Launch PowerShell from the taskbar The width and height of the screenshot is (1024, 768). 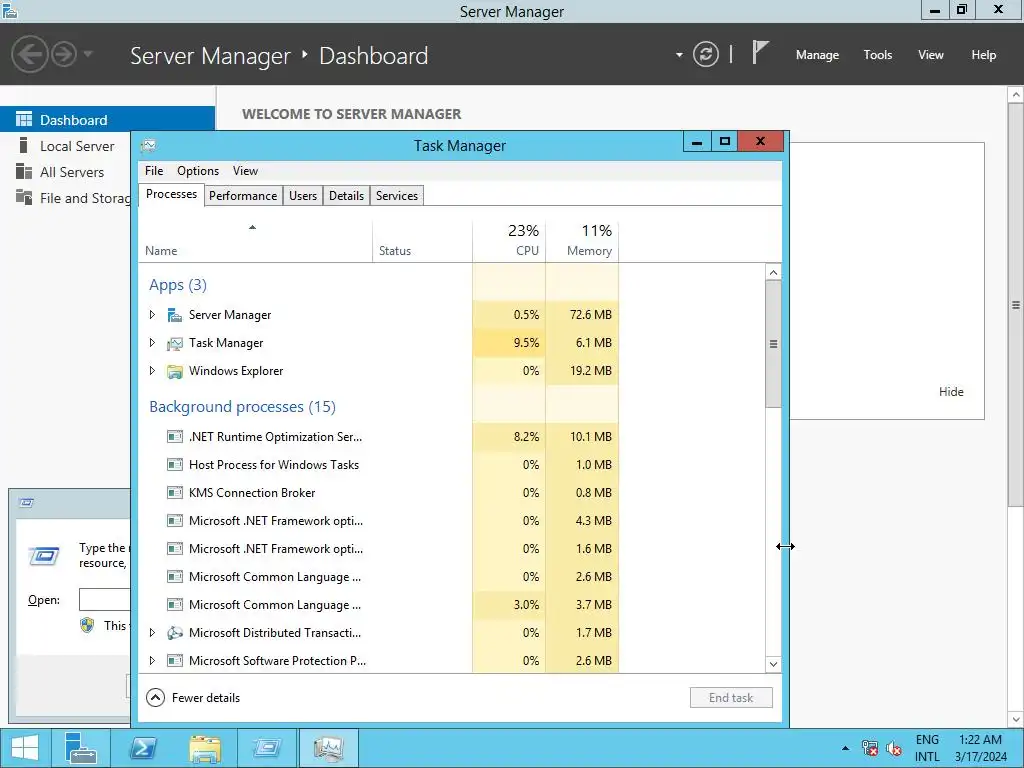click(142, 748)
